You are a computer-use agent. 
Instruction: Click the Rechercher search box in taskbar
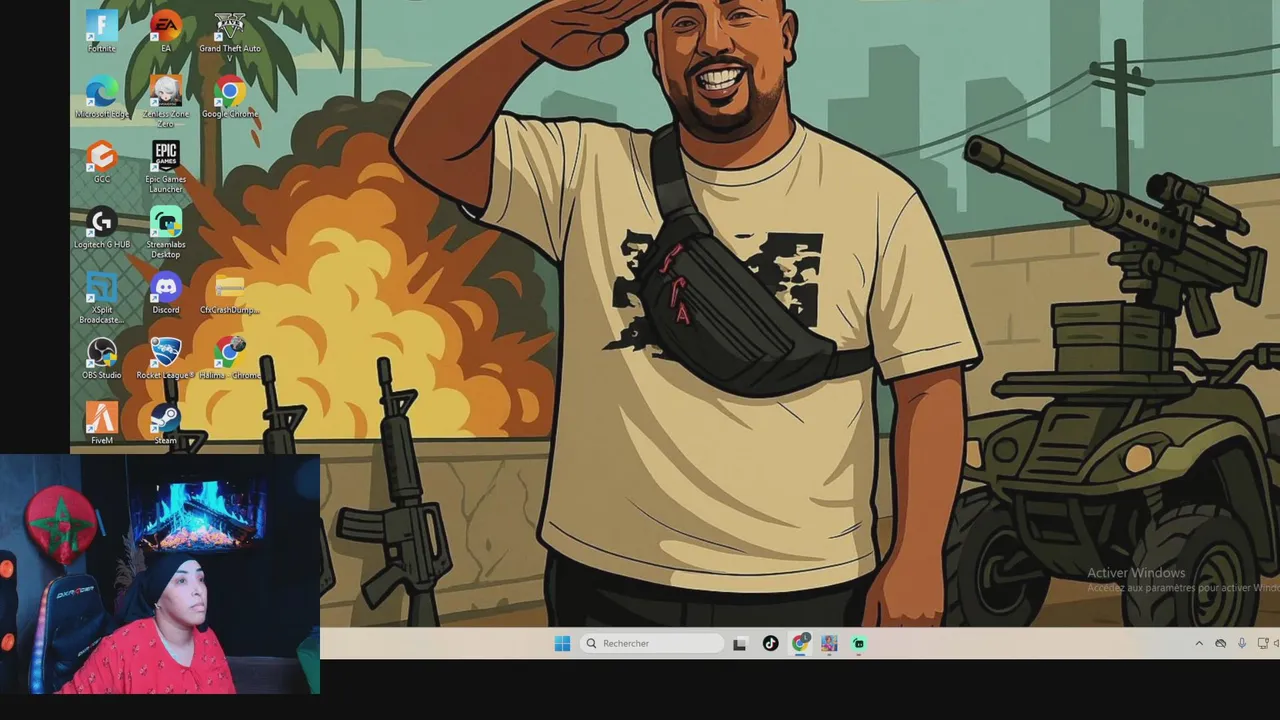pyautogui.click(x=651, y=643)
